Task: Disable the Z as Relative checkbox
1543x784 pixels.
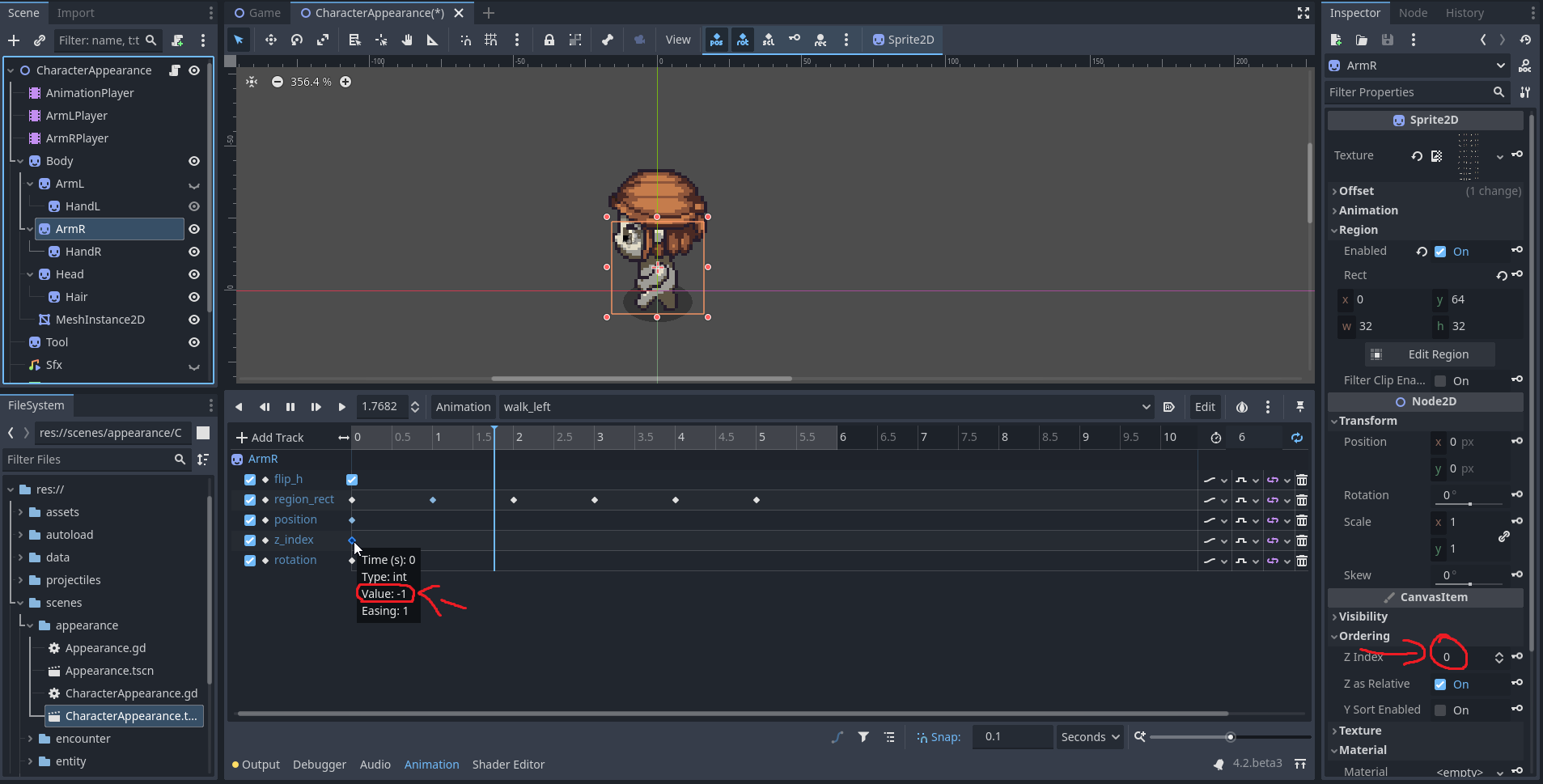Action: tap(1441, 684)
